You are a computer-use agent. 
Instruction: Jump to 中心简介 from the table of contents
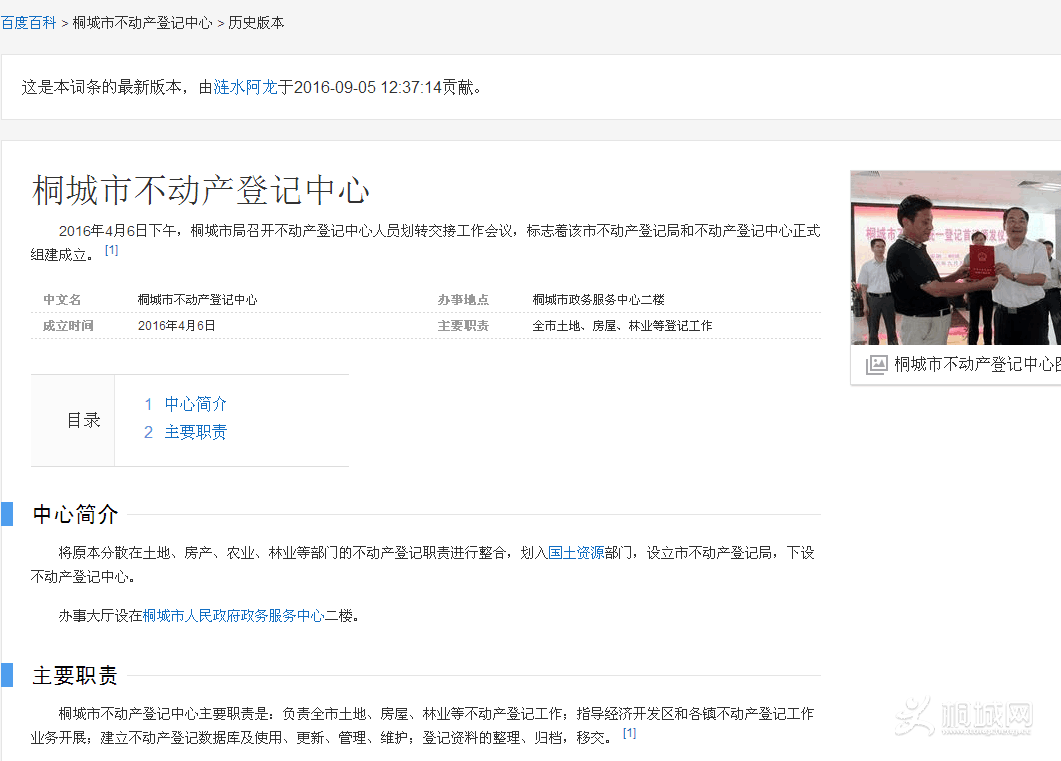pyautogui.click(x=195, y=404)
